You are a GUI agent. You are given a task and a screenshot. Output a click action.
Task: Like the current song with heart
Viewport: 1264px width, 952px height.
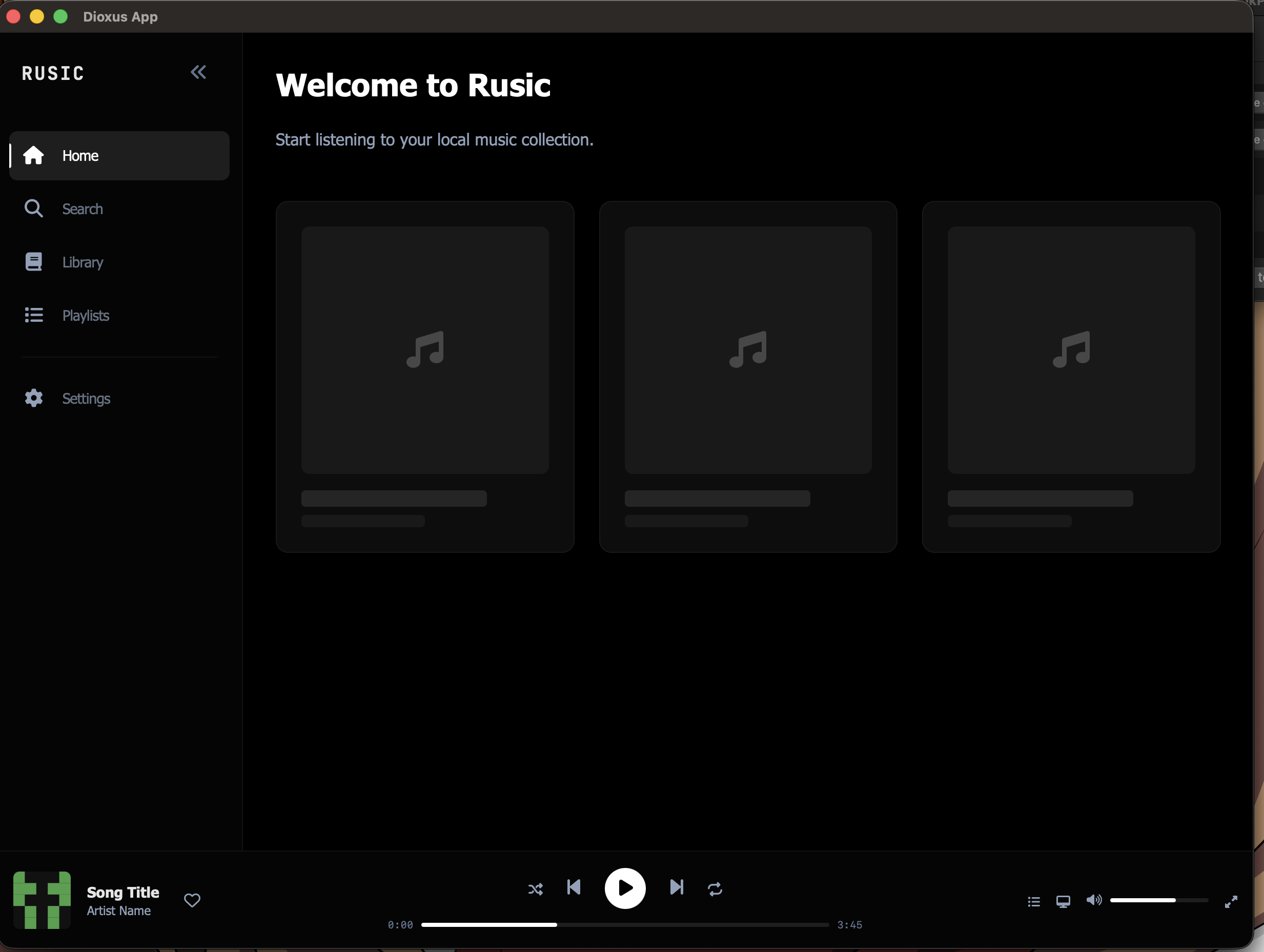point(192,900)
